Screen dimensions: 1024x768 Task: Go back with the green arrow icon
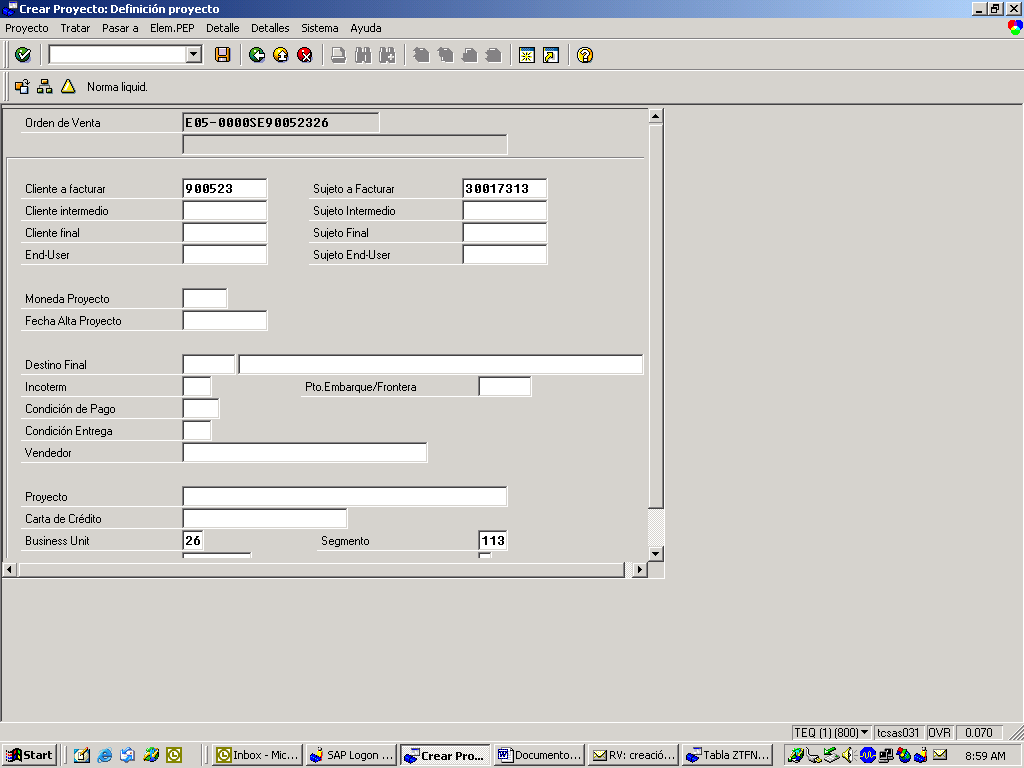click(x=257, y=55)
